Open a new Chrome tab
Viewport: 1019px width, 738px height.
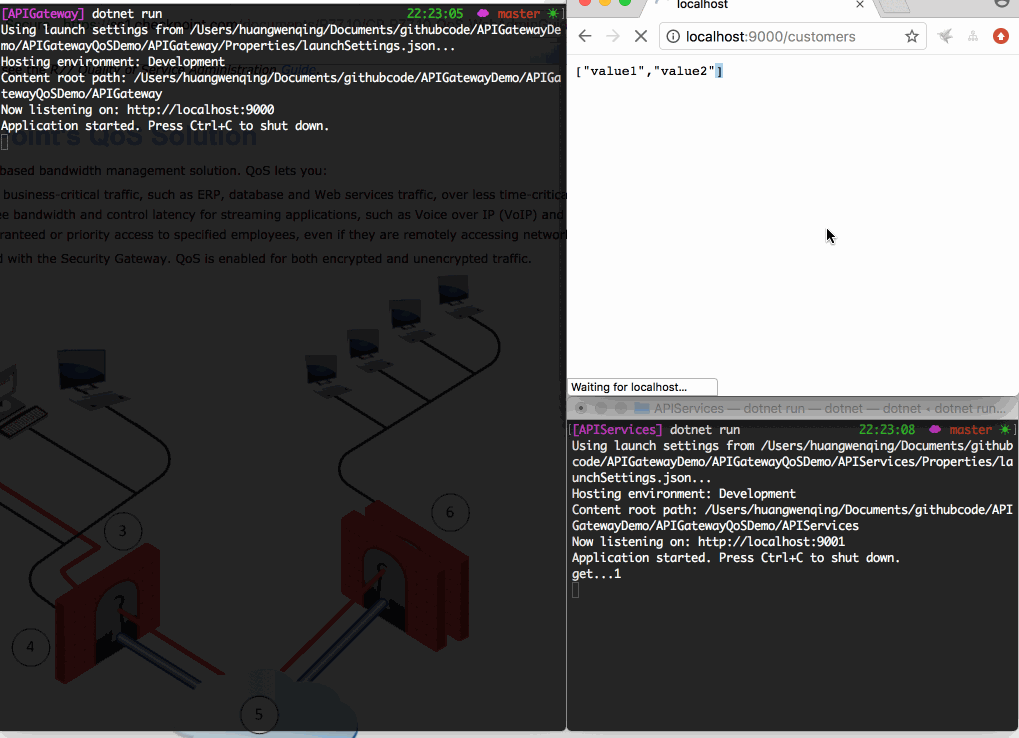(x=896, y=6)
